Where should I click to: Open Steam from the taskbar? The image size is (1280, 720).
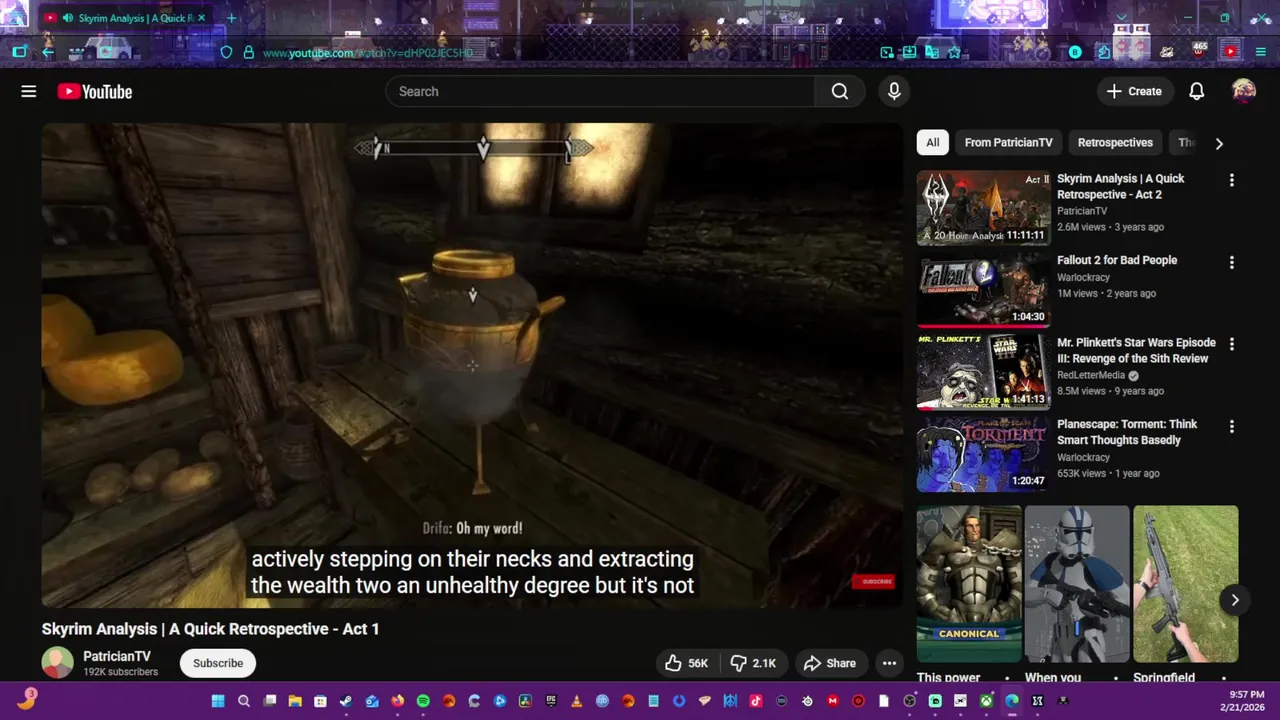[x=346, y=701]
